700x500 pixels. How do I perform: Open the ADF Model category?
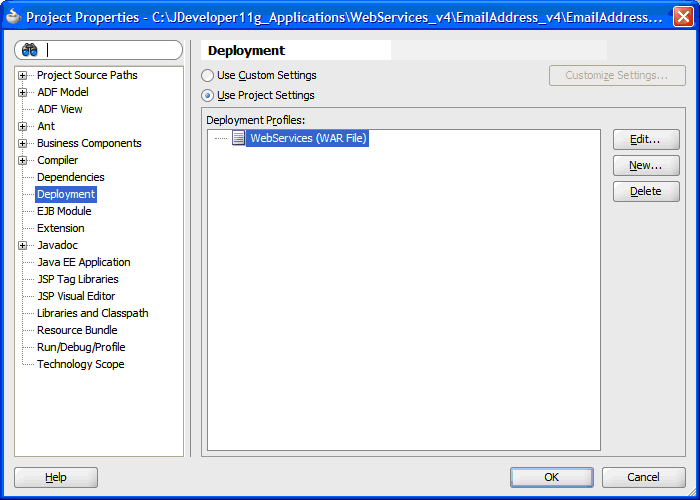[x=63, y=92]
